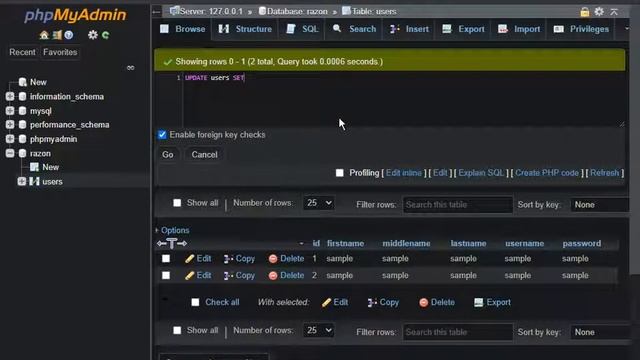Open the Recent tab in sidebar
Screen dimensions: 640x360
click(x=22, y=52)
